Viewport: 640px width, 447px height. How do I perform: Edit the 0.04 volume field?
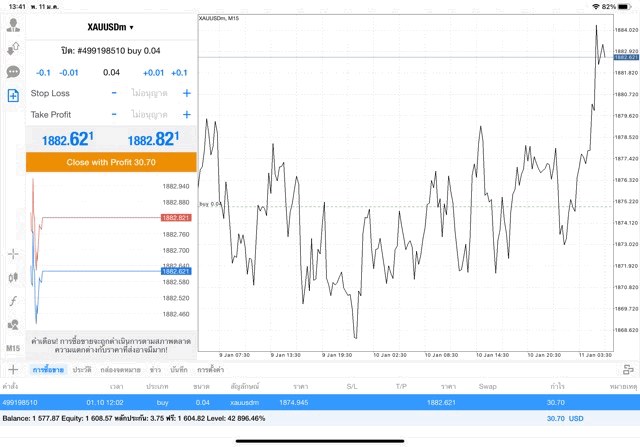pyautogui.click(x=111, y=73)
